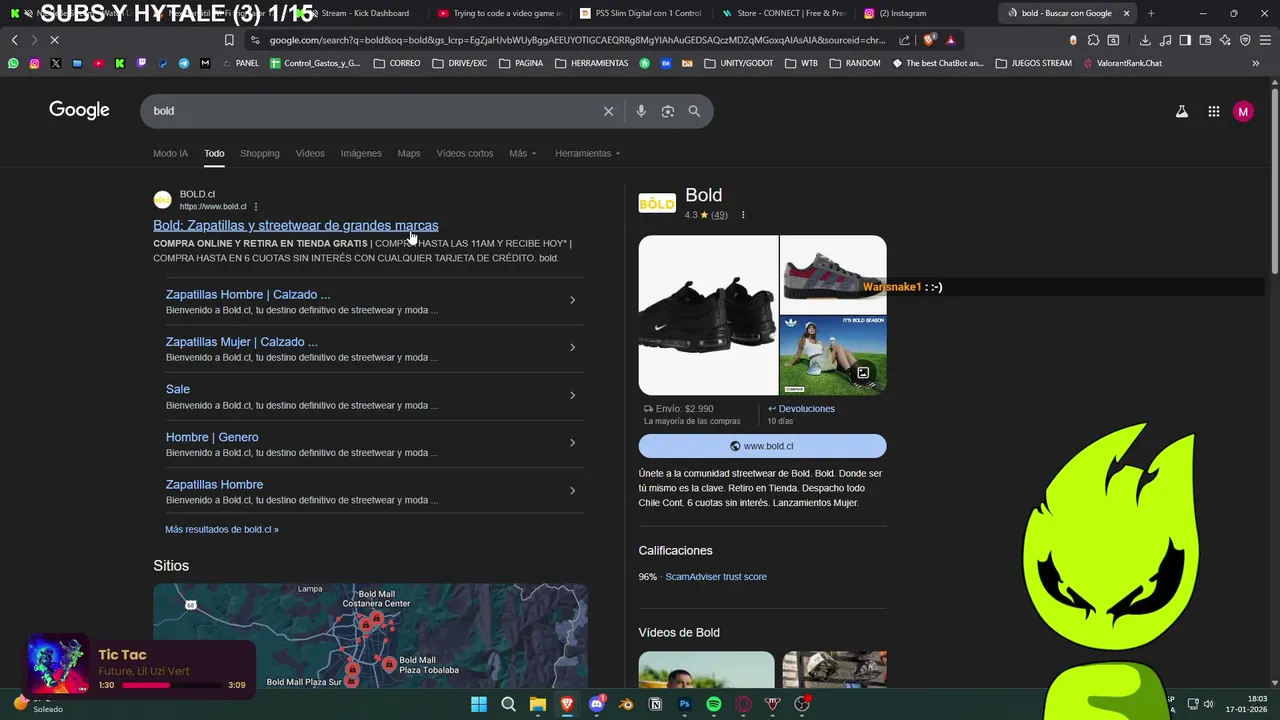Open File Explorer from the taskbar
Viewport: 1280px width, 720px height.
point(538,704)
